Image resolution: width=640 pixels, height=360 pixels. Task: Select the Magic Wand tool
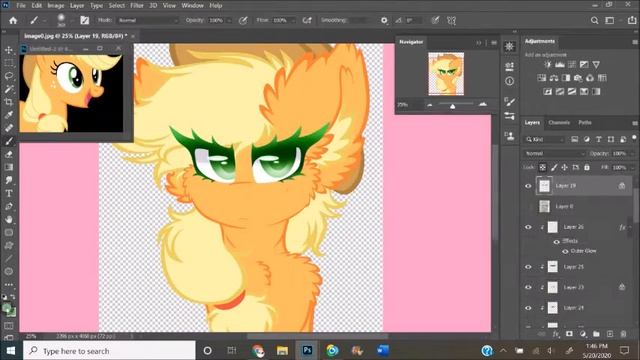[x=9, y=89]
